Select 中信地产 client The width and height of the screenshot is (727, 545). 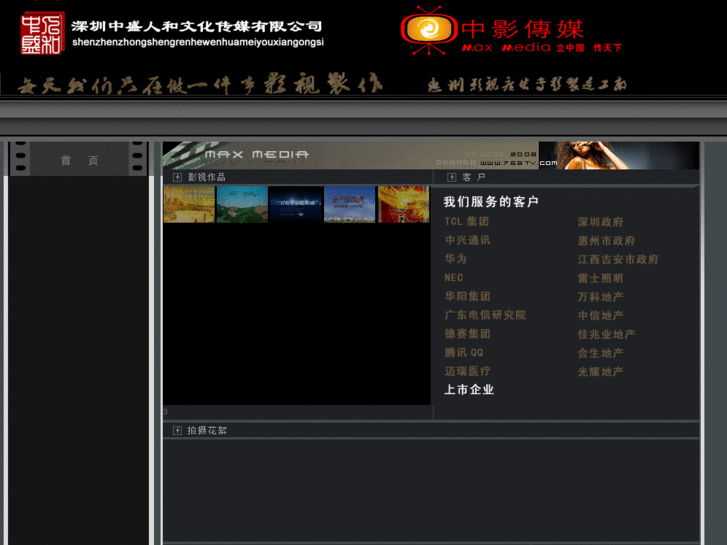pyautogui.click(x=600, y=315)
